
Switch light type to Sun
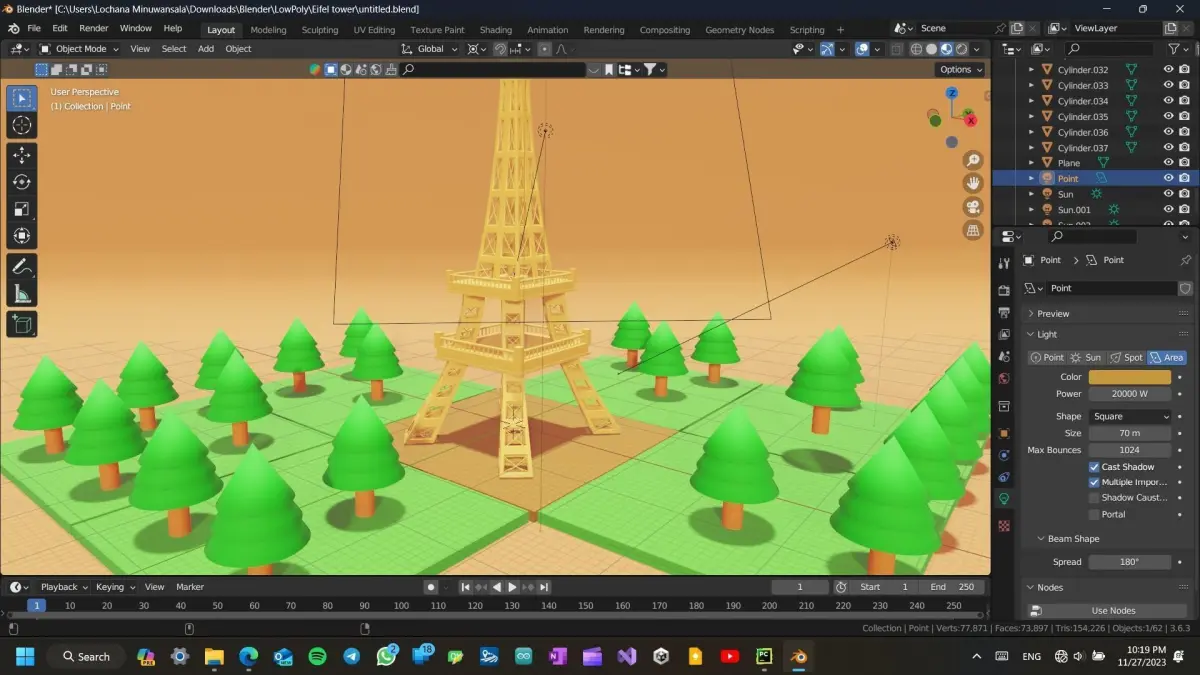tap(1086, 357)
